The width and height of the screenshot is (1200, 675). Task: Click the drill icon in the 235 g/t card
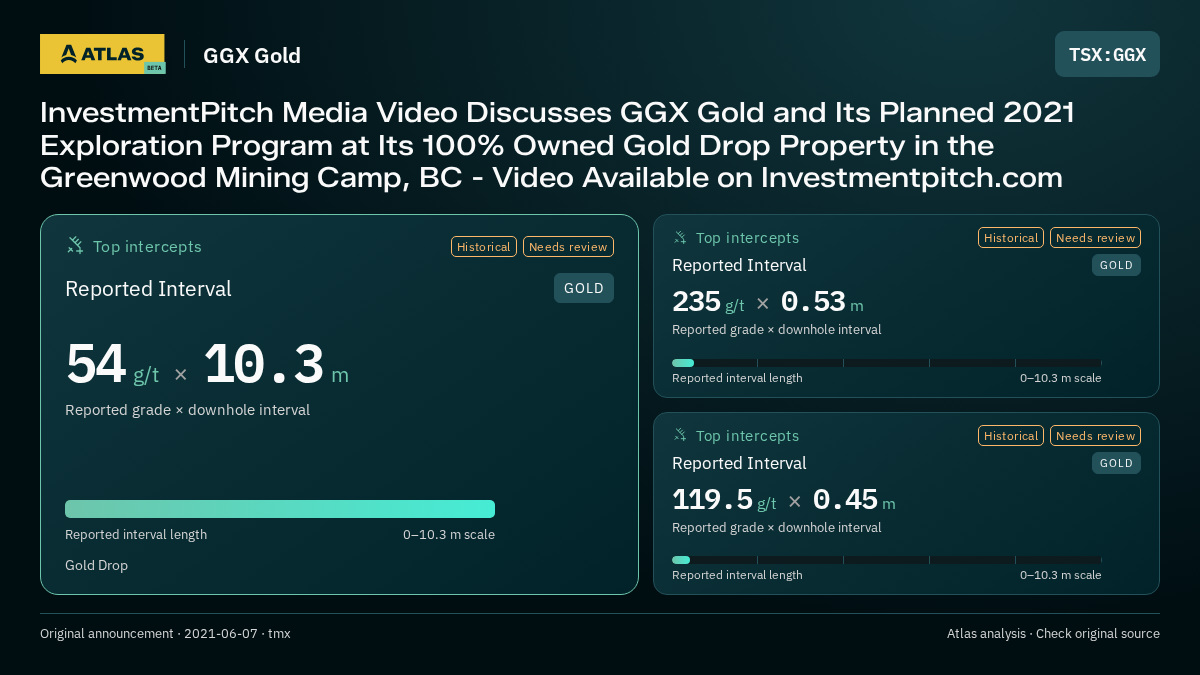(680, 238)
